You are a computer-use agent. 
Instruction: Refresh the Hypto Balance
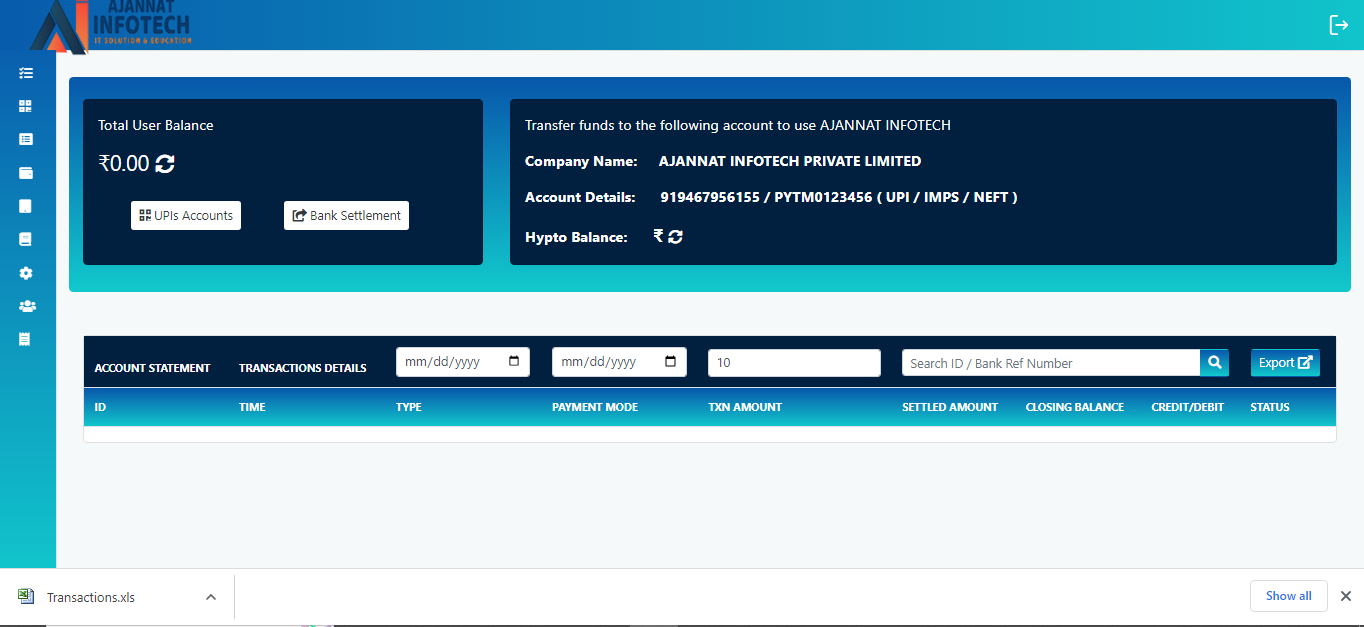pyautogui.click(x=676, y=237)
